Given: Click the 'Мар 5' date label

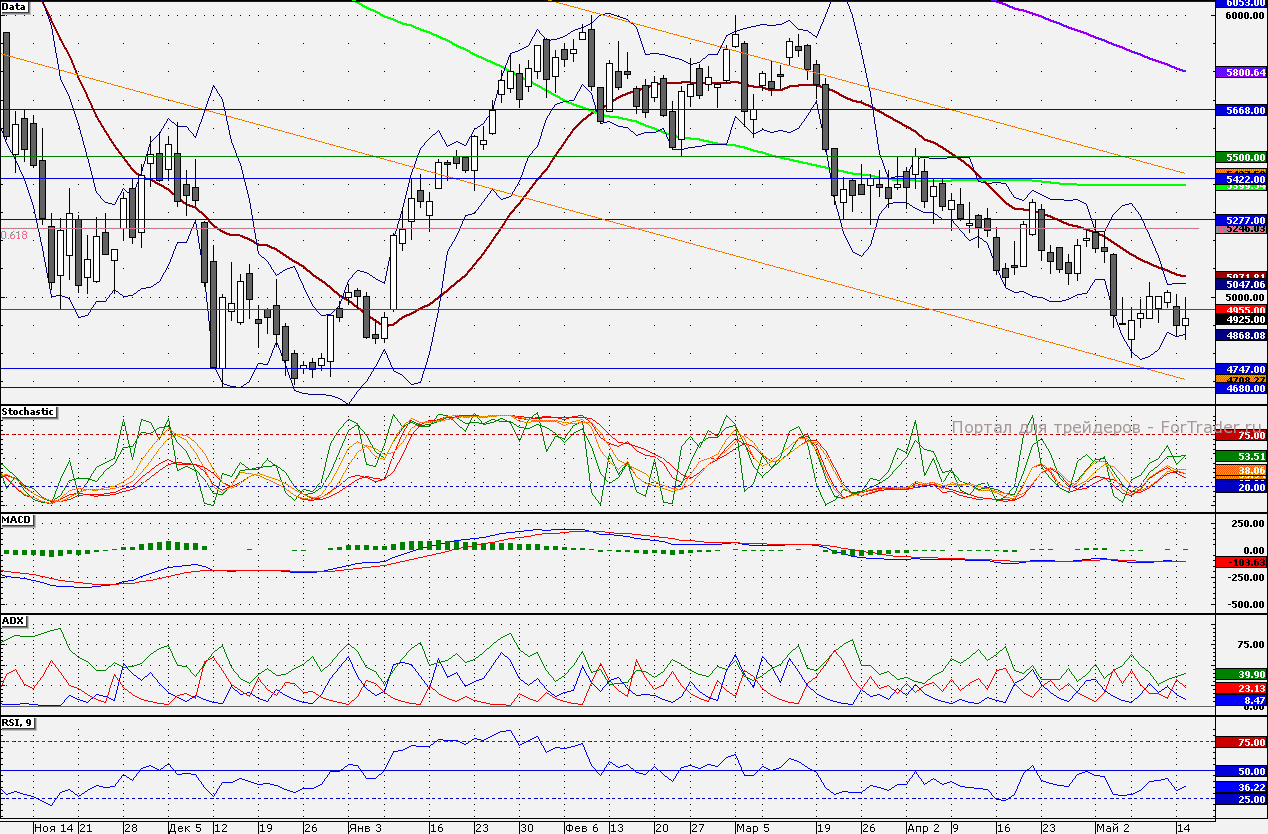Looking at the screenshot, I should point(752,828).
